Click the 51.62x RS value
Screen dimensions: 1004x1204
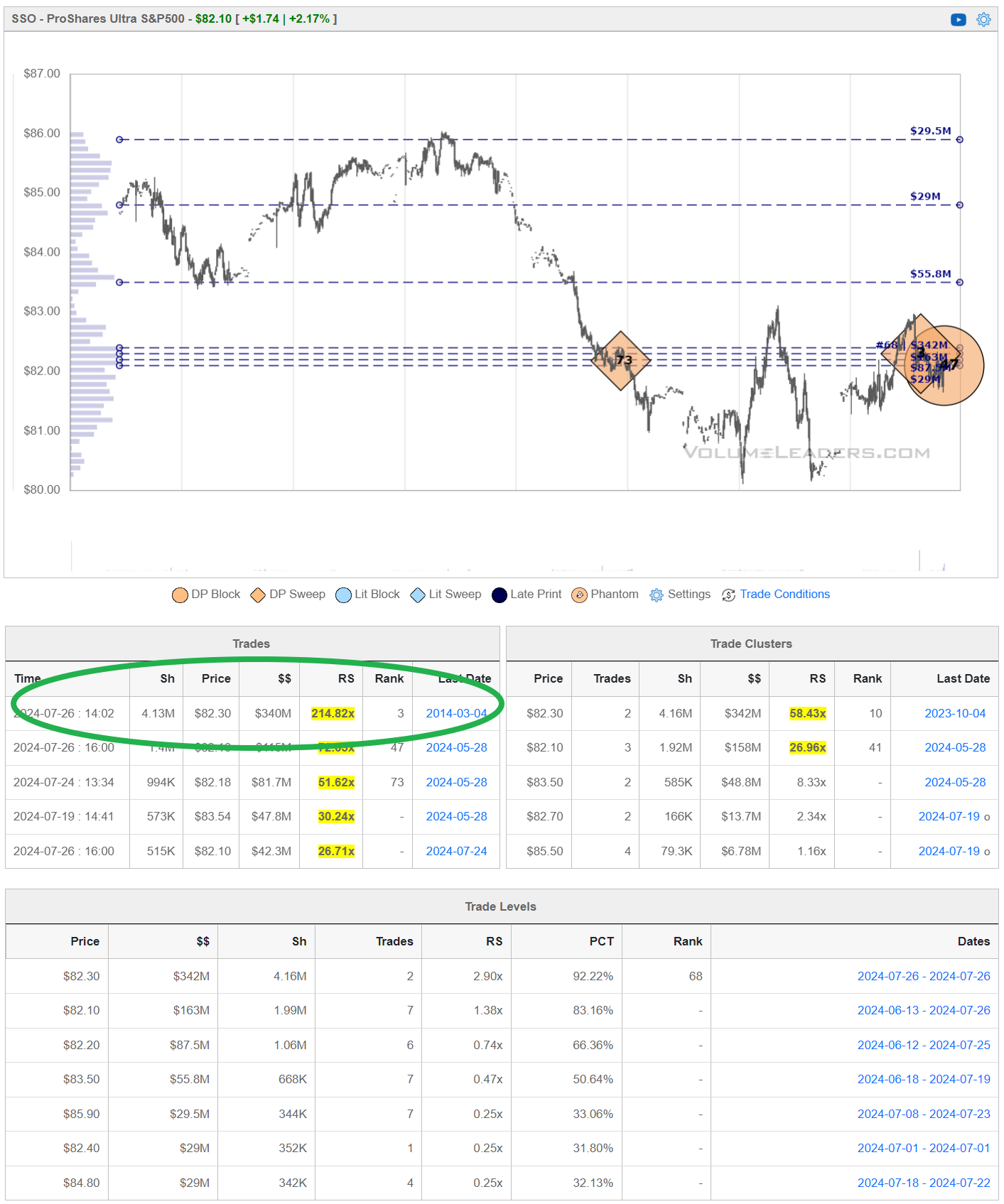[336, 782]
